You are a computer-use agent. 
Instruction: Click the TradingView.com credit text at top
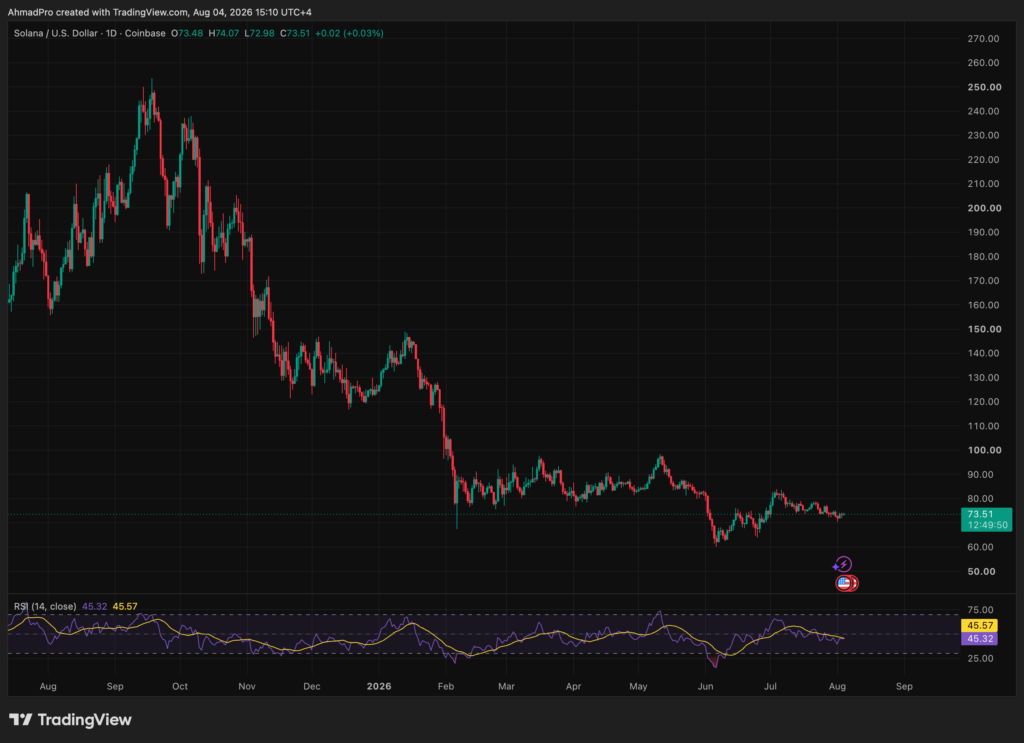coord(150,12)
